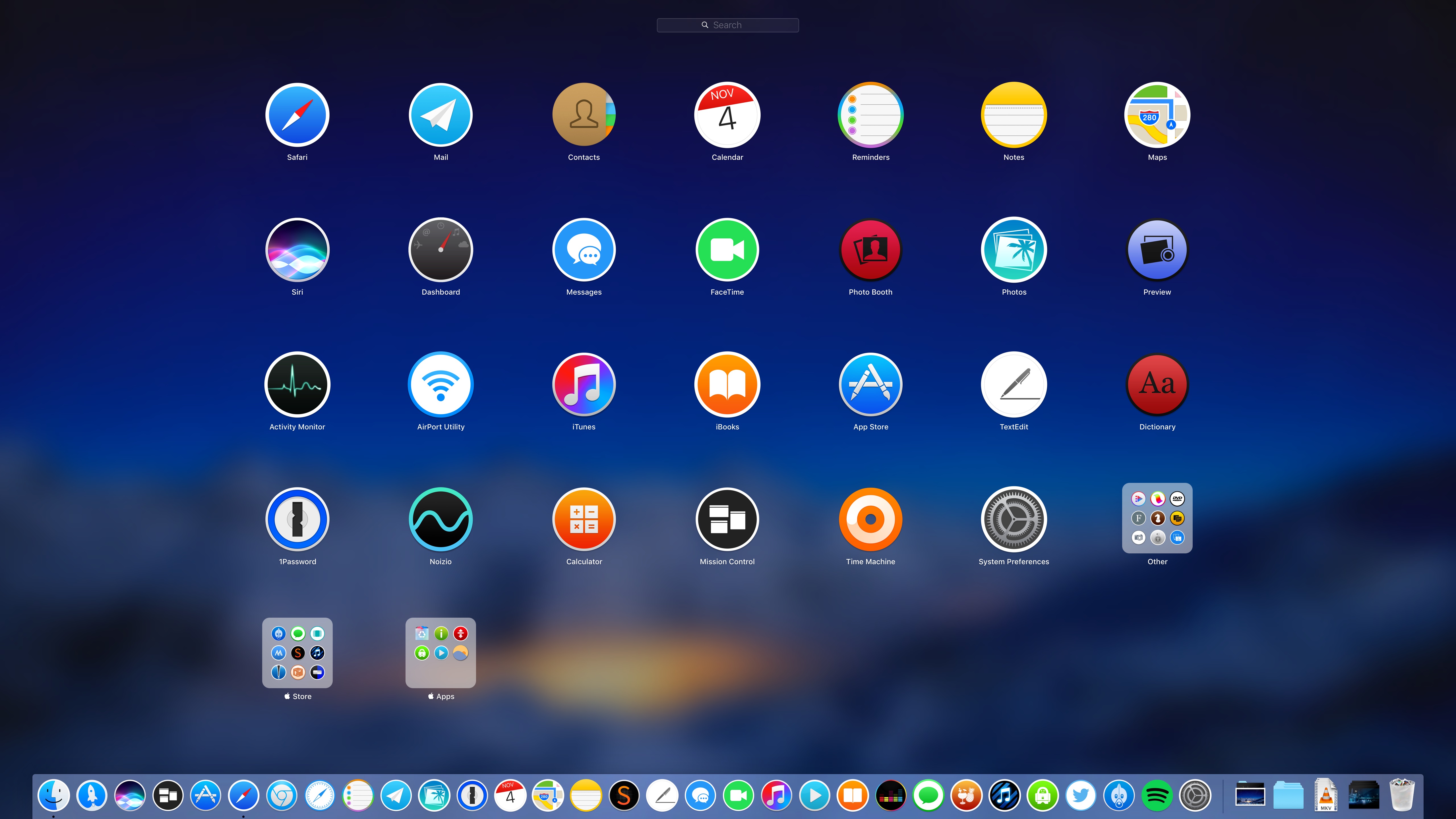Click the Launchpad Search field
The image size is (1456, 819).
[x=727, y=25]
